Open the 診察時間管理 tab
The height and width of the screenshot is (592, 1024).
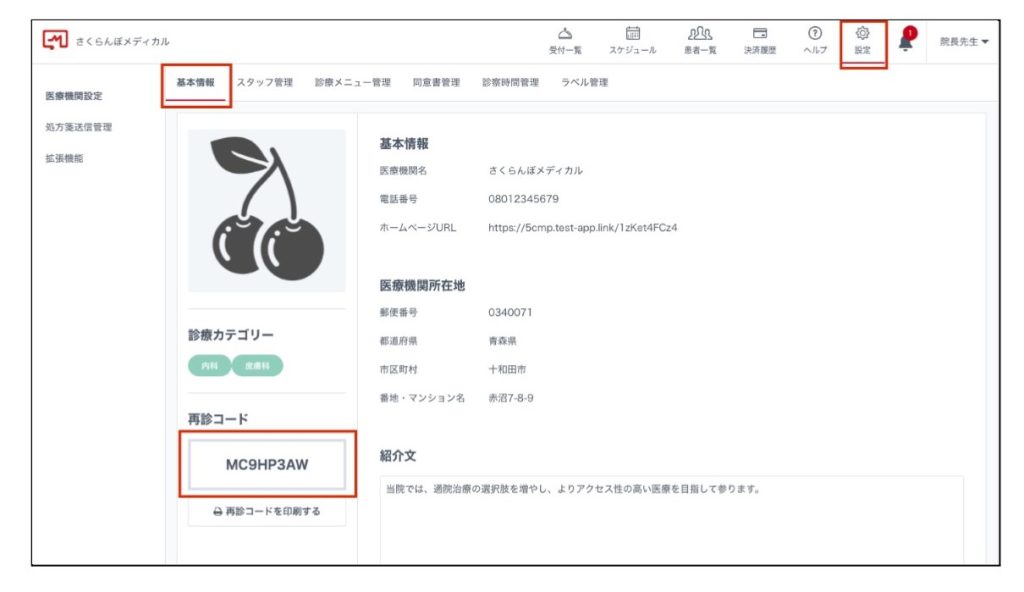pos(510,83)
